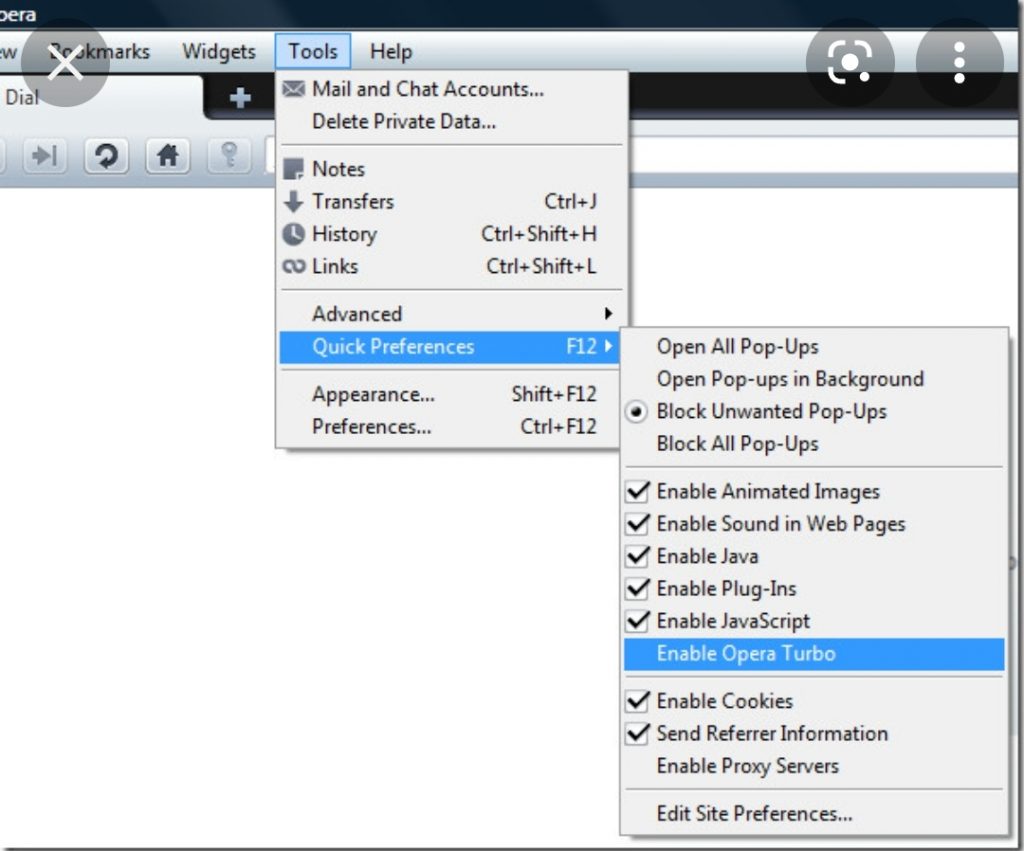
Task: Open Preferences from Tools menu
Action: point(451,426)
